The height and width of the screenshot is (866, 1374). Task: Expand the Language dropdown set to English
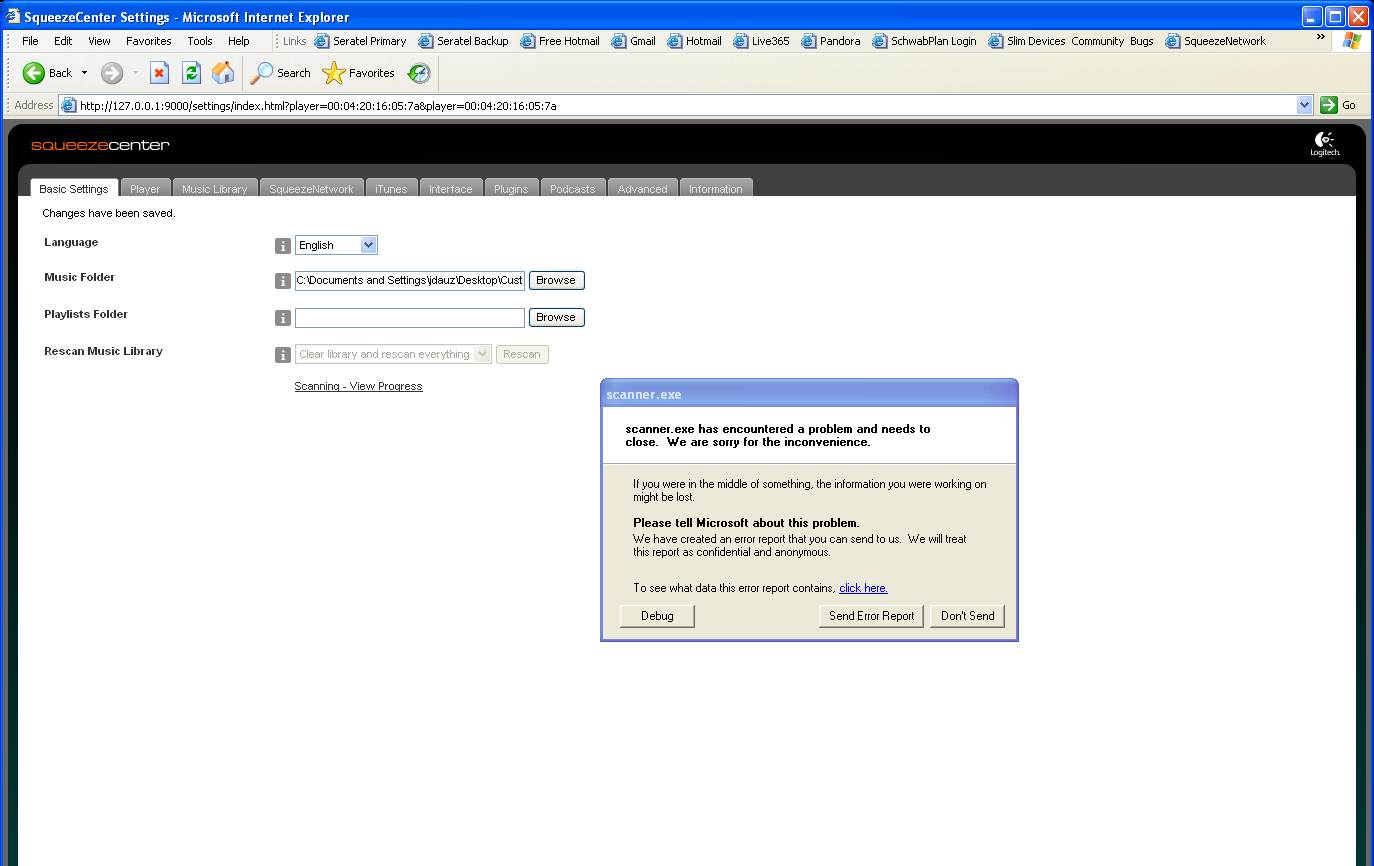pos(368,245)
